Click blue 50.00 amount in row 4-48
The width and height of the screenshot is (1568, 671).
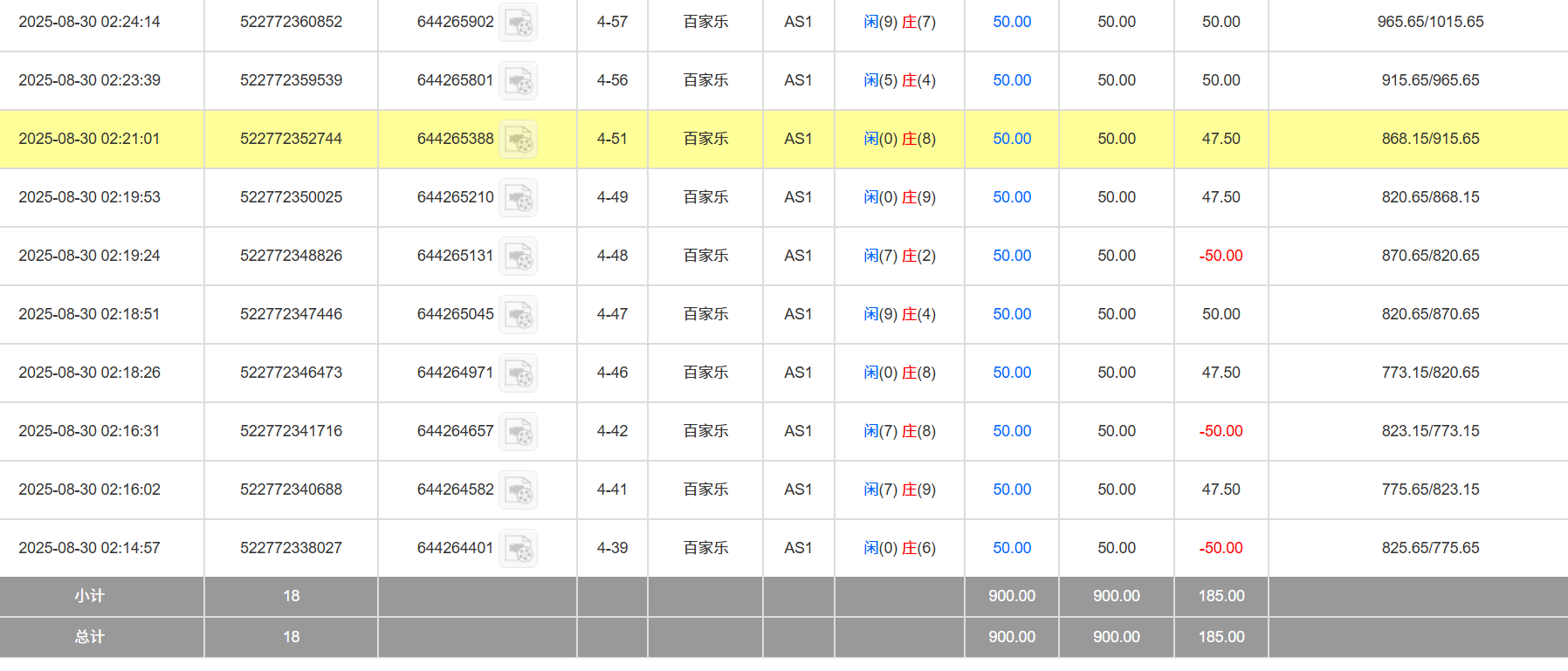click(x=1012, y=256)
